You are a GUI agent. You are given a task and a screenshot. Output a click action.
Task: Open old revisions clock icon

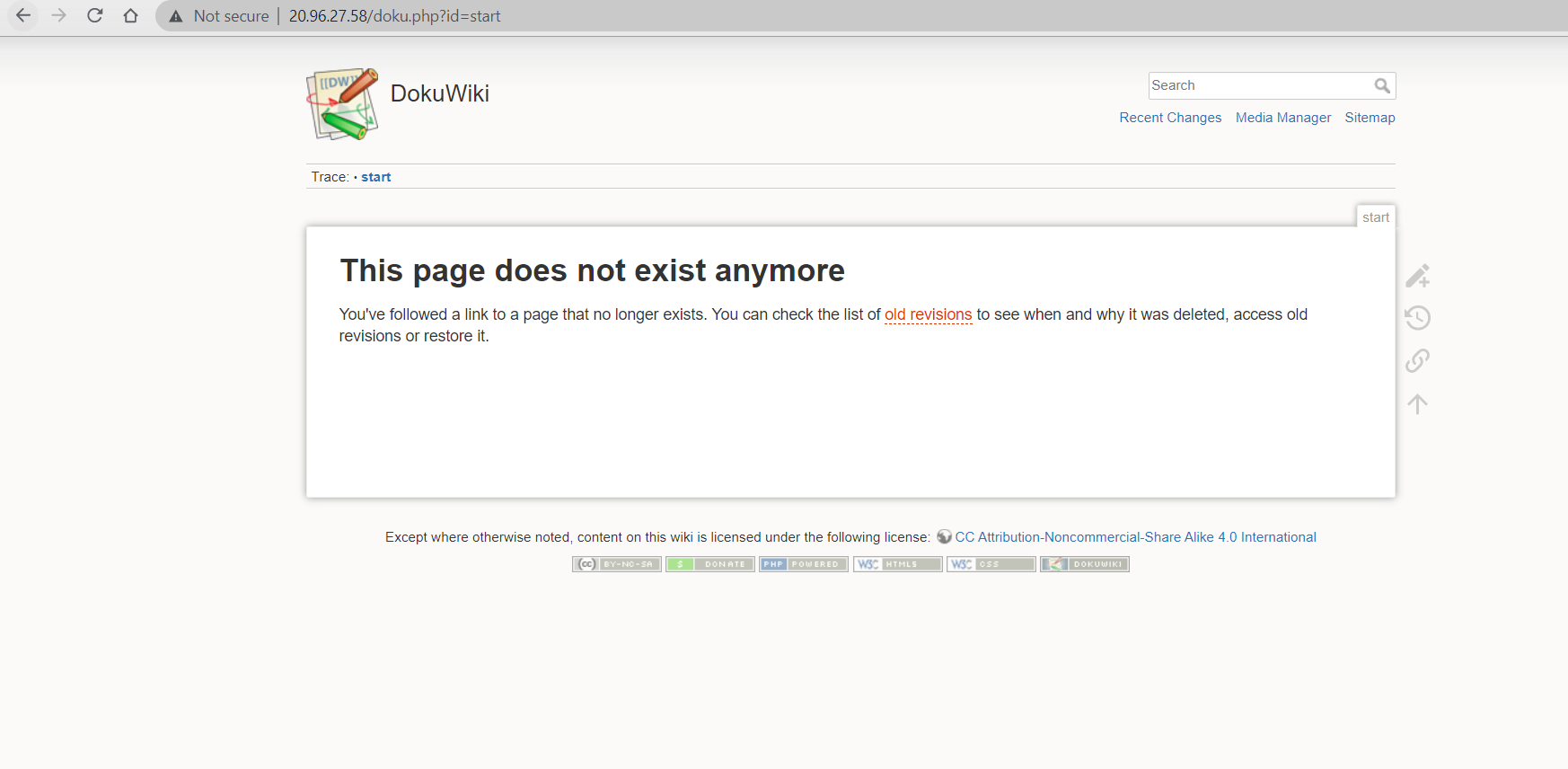coord(1417,318)
